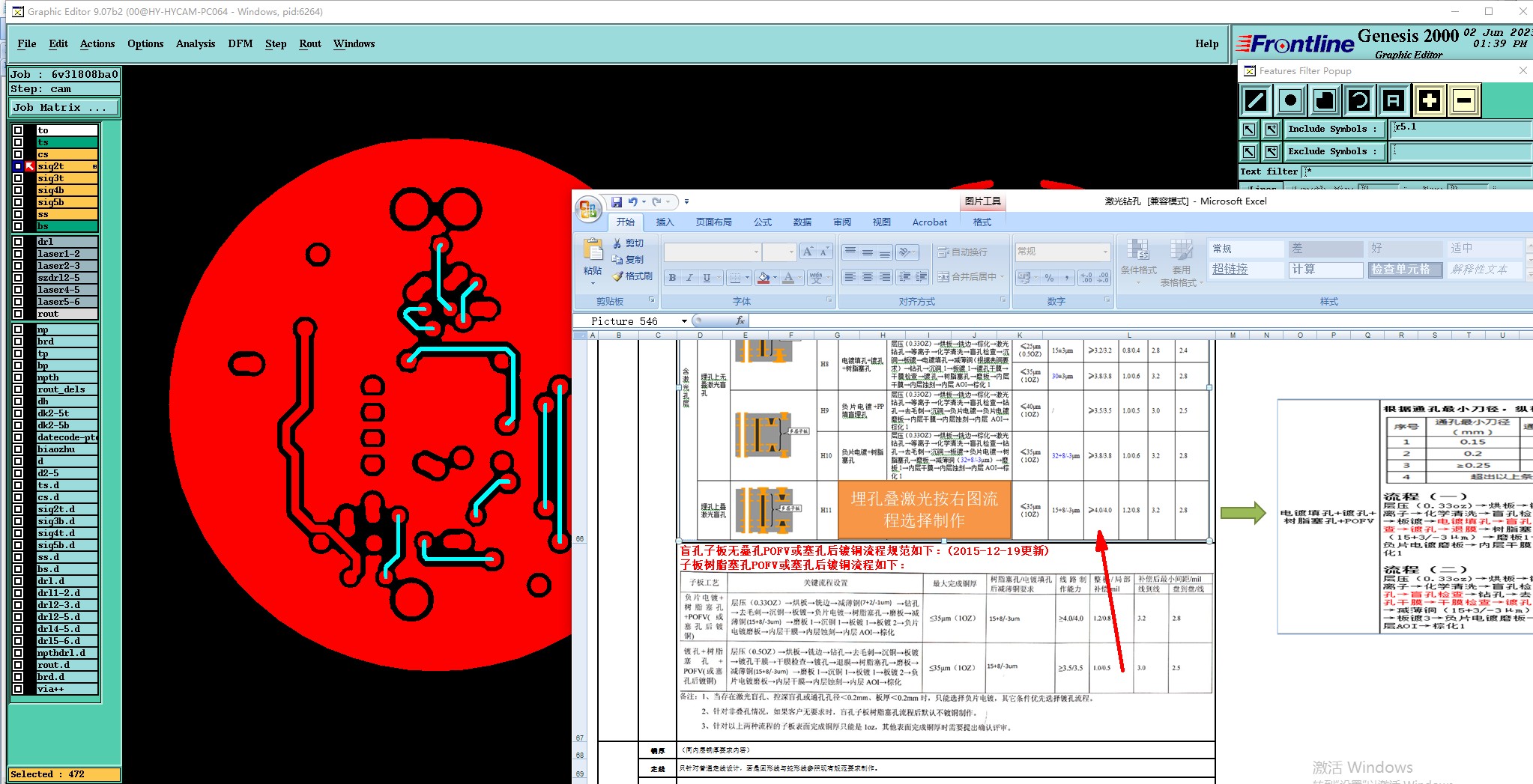Screen dimensions: 1533x784
Task: Click Italic icon in Excel ribbon
Action: coord(689,278)
